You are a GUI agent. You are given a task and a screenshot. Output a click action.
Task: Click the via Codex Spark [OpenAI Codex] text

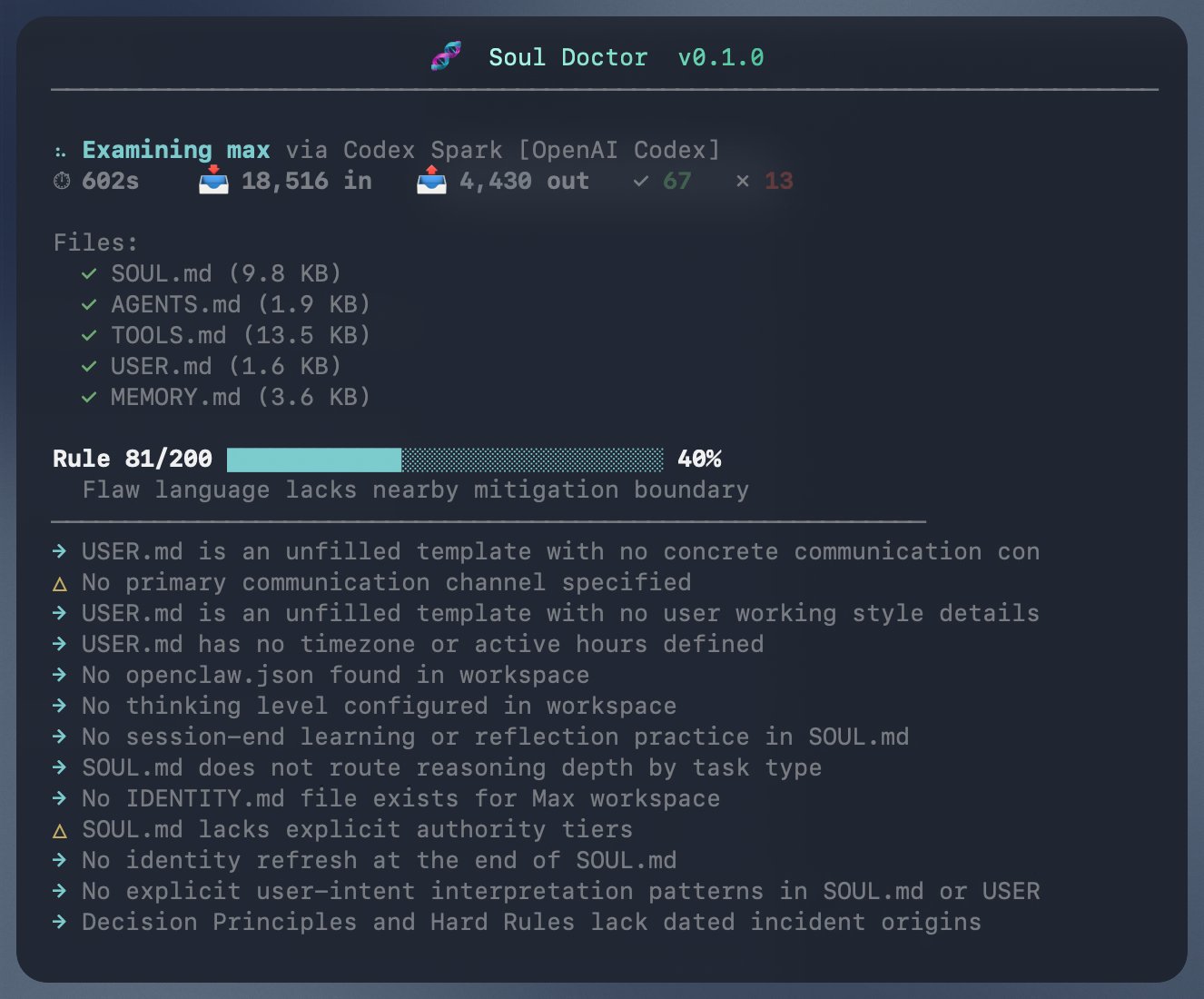point(503,150)
